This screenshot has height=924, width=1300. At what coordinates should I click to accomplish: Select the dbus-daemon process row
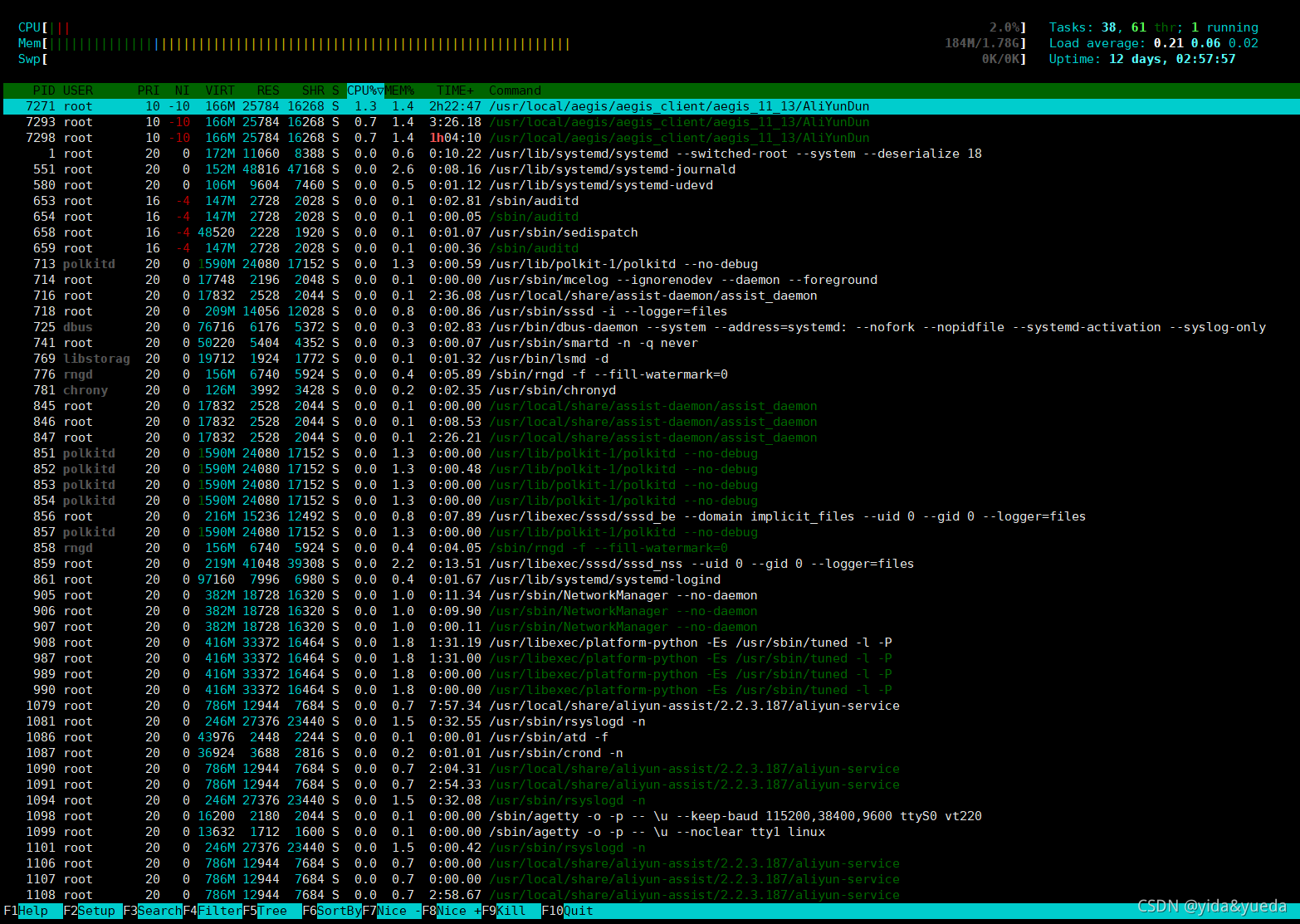(x=650, y=327)
